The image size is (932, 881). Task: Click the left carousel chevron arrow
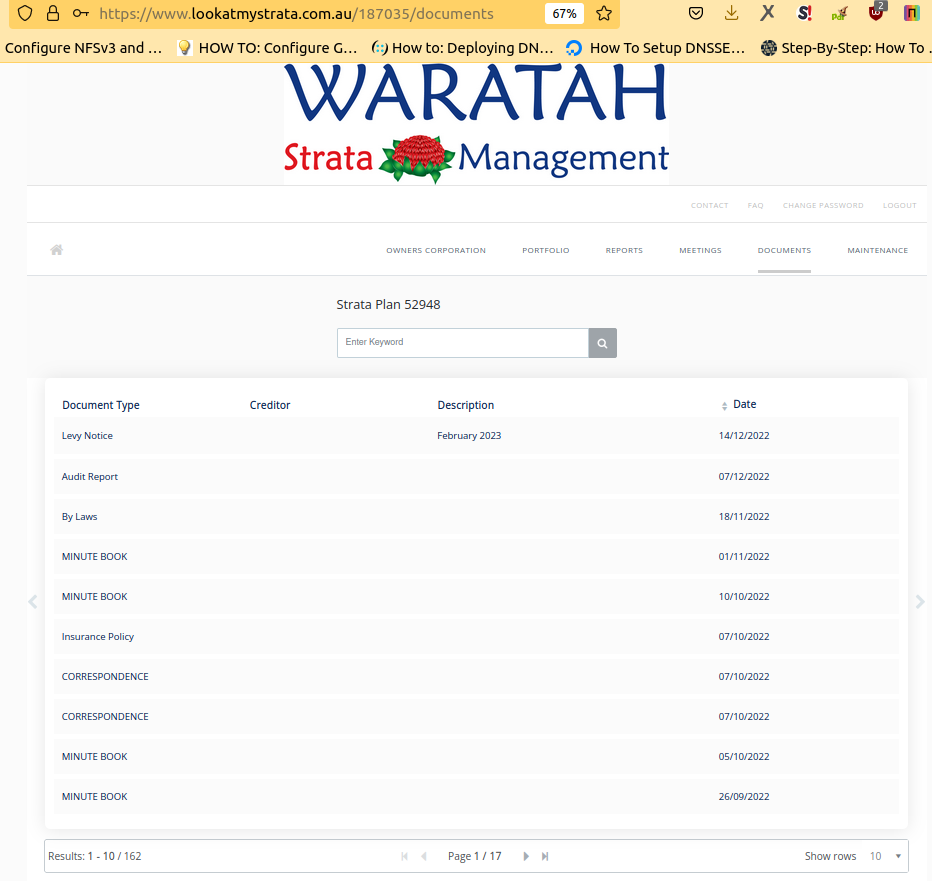pos(33,602)
